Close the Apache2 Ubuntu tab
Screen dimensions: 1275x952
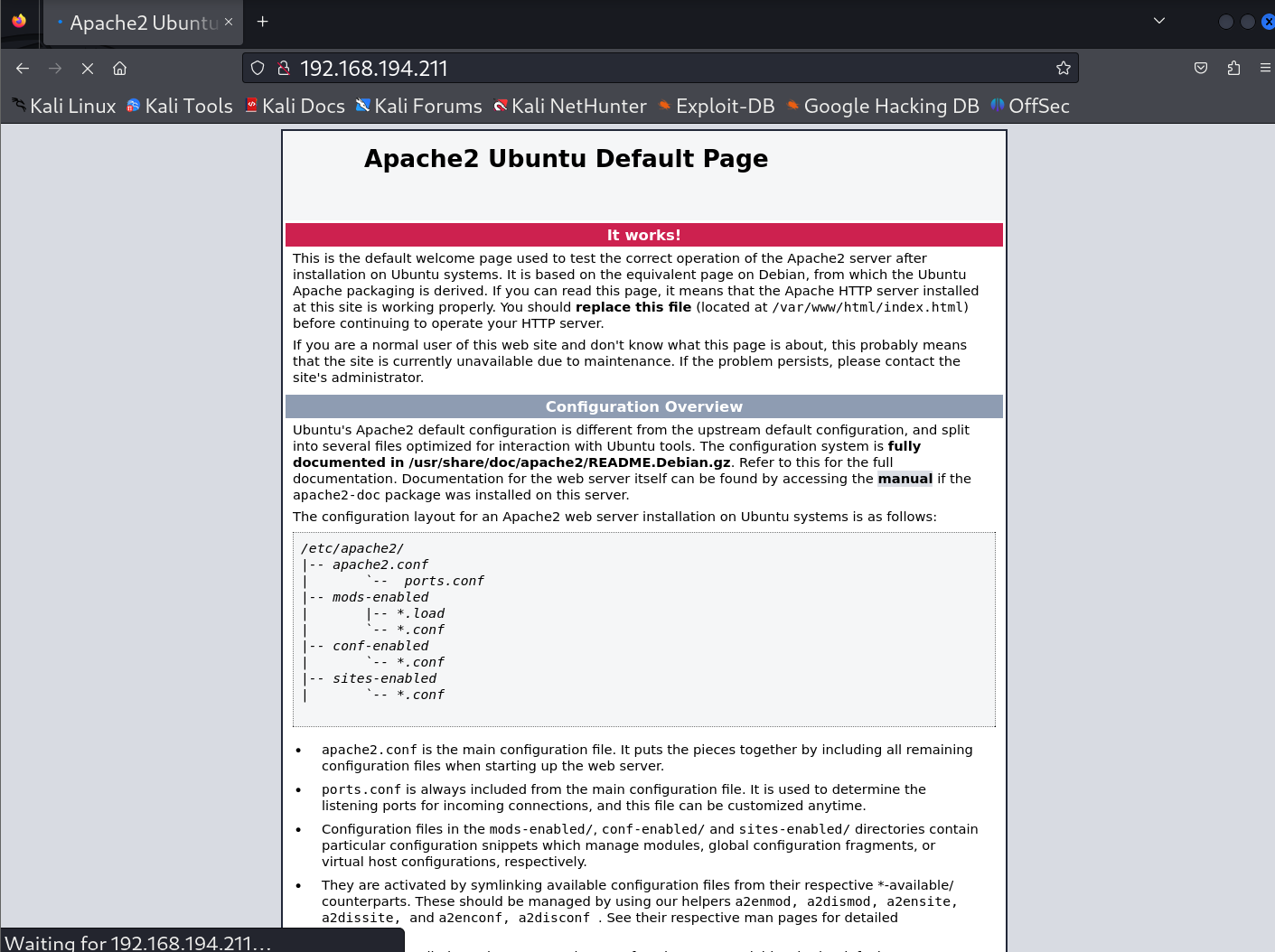pyautogui.click(x=229, y=22)
